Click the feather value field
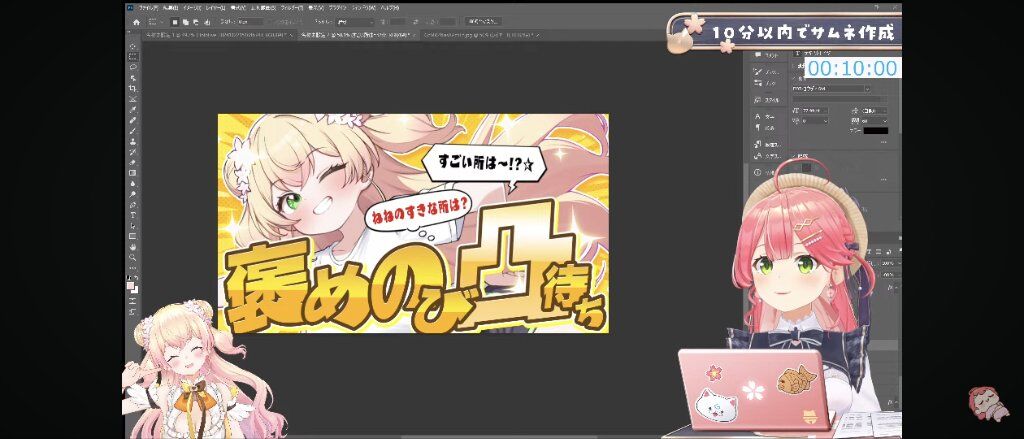Image resolution: width=1024 pixels, height=439 pixels. pos(250,23)
